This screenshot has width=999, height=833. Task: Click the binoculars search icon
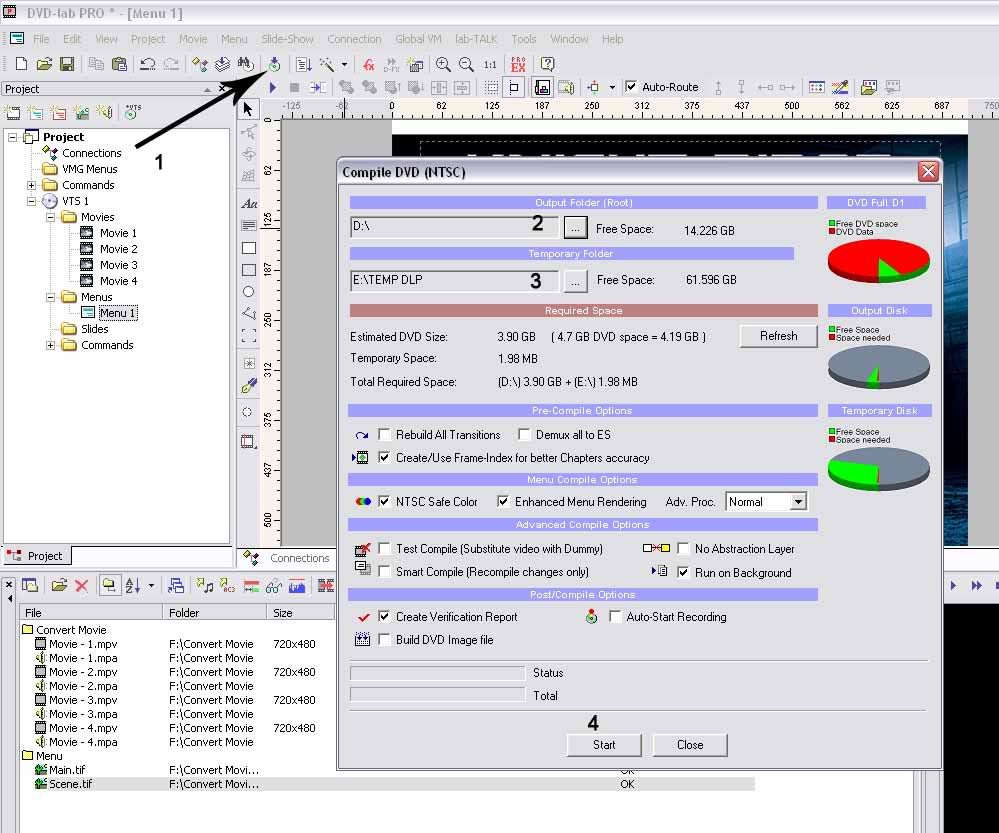point(245,64)
